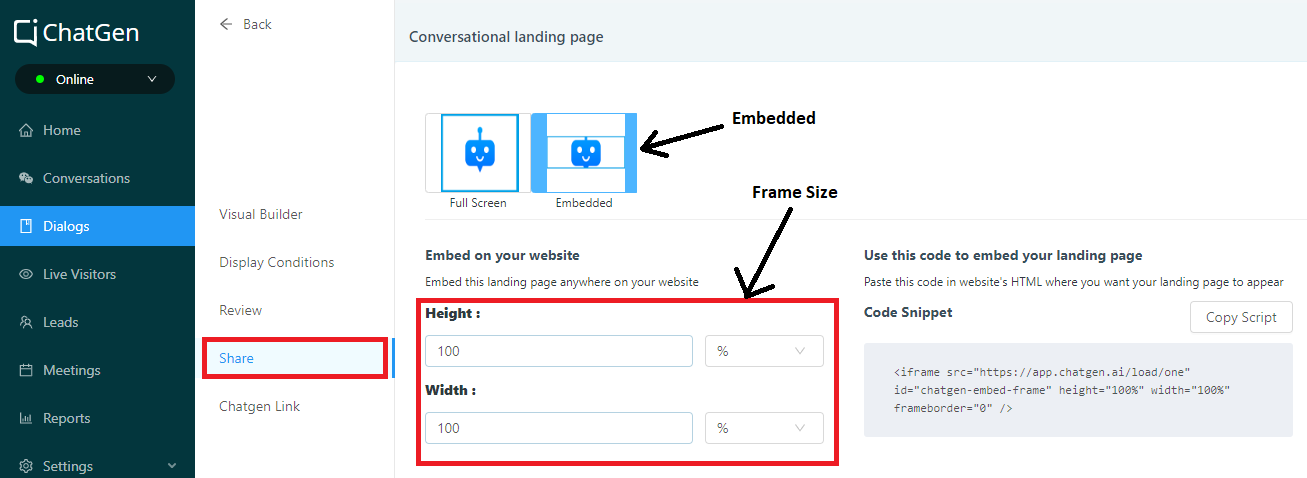Focus the Height value input field
Screen dimensions: 1307x478
click(559, 351)
